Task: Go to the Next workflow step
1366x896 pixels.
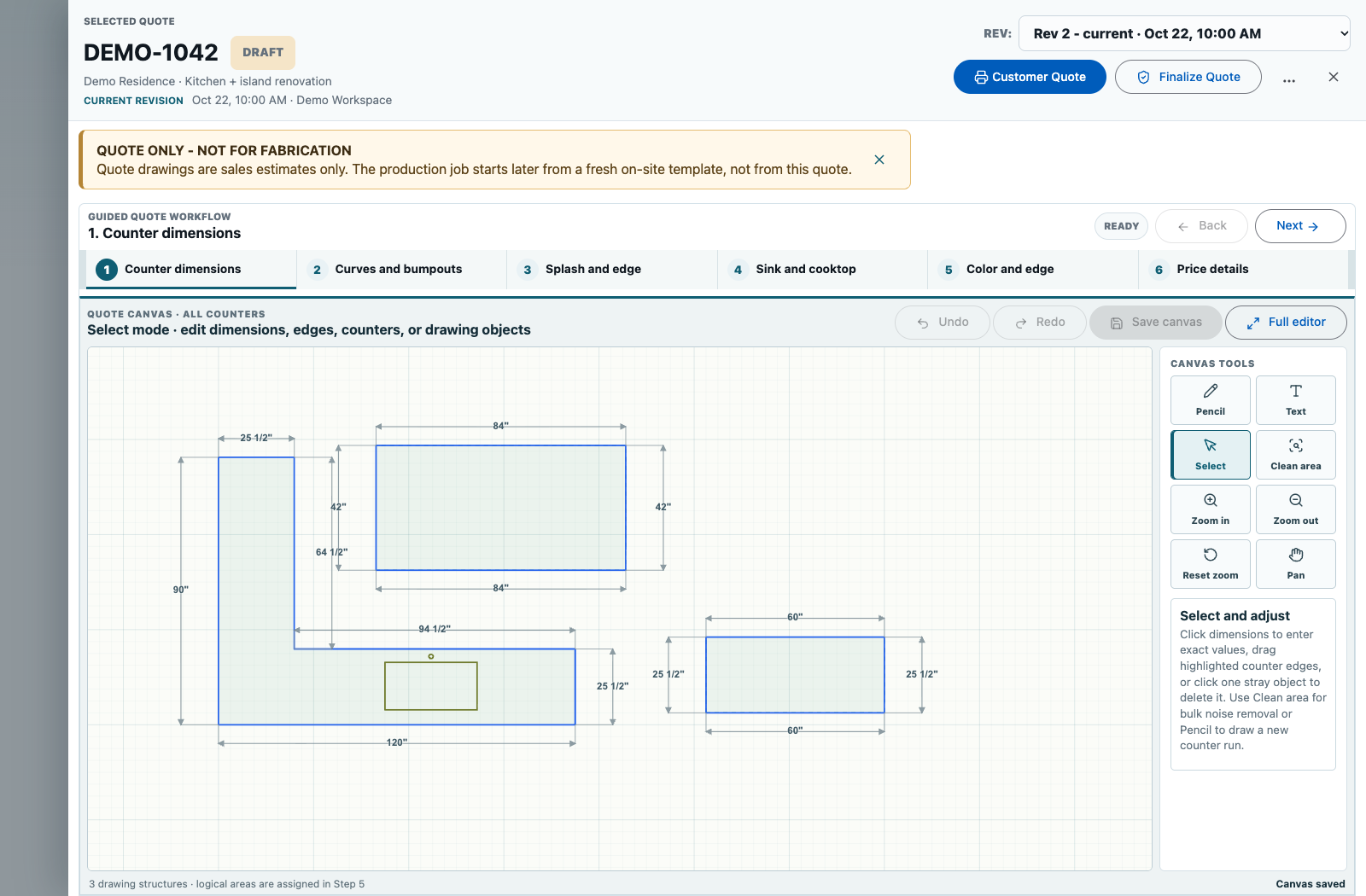Action: 1300,226
